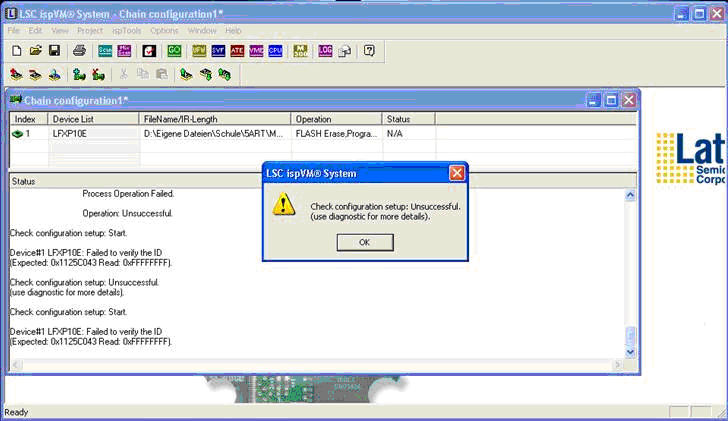The image size is (728, 421).
Task: Click the 'Operation: Unsuccessful.' log line
Action: (x=128, y=214)
